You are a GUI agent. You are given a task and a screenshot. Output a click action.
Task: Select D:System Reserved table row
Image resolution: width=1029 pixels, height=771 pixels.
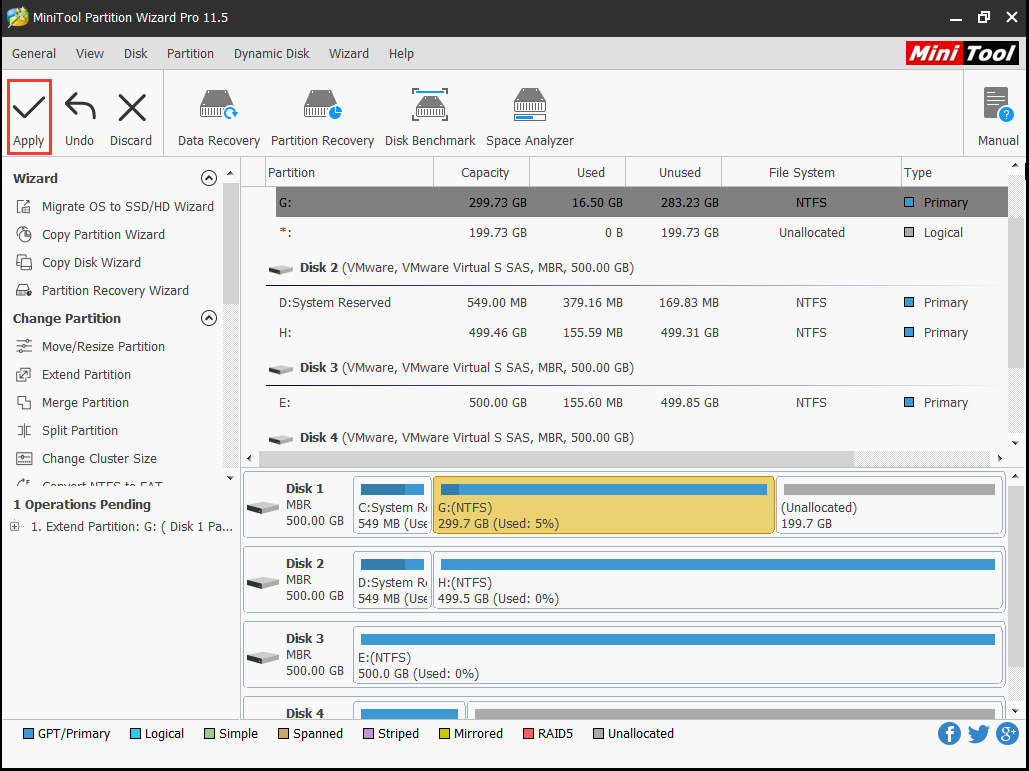(642, 302)
